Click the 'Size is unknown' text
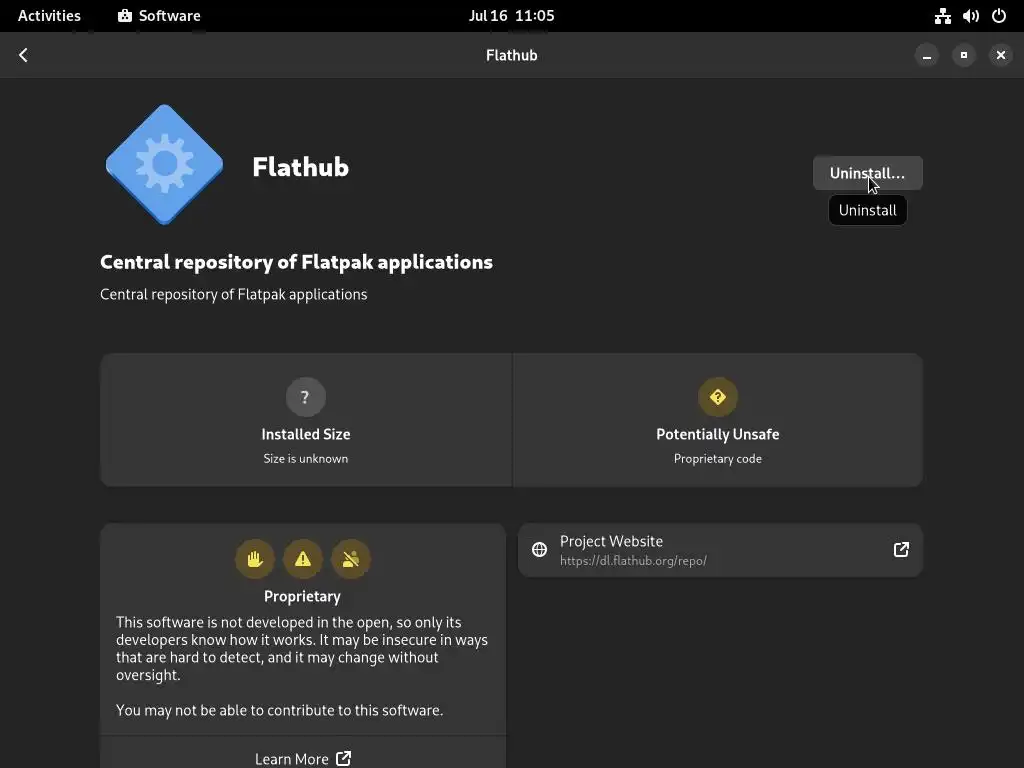 [306, 458]
